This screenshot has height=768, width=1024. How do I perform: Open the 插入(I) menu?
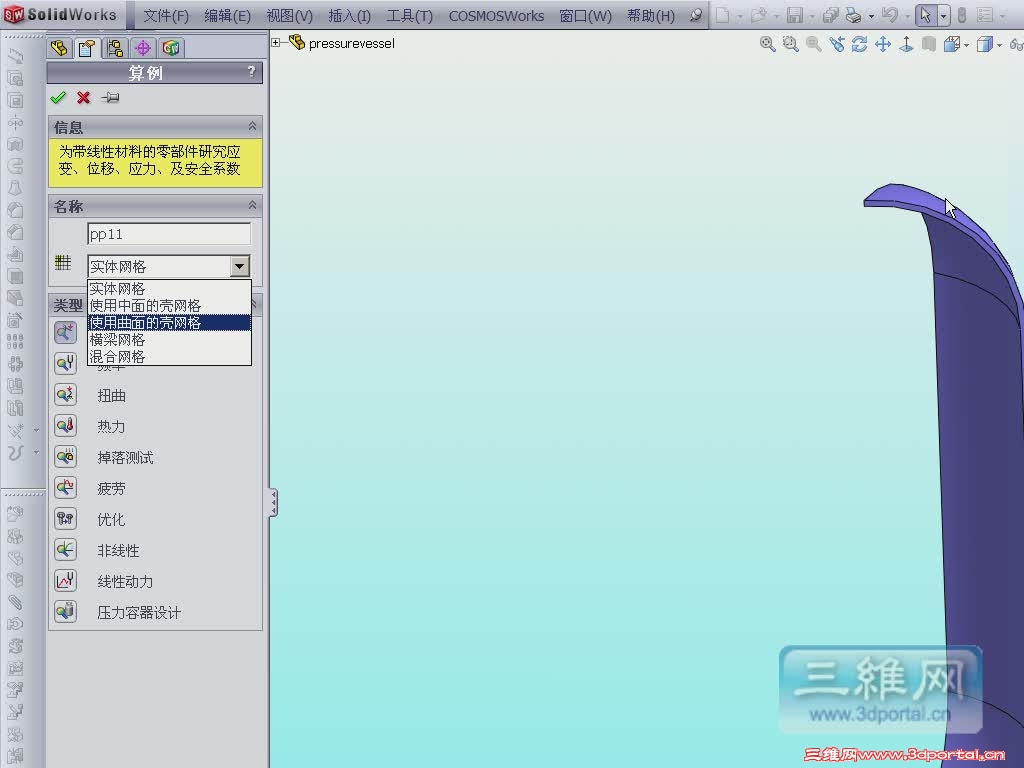coord(349,16)
